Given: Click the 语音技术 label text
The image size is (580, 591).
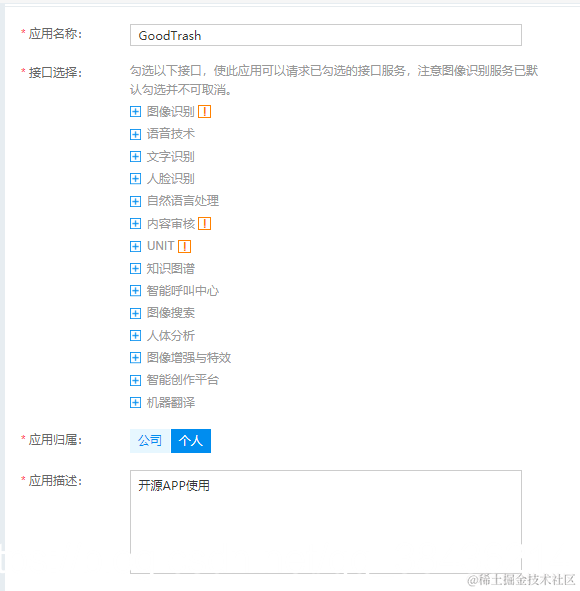Looking at the screenshot, I should (x=171, y=134).
